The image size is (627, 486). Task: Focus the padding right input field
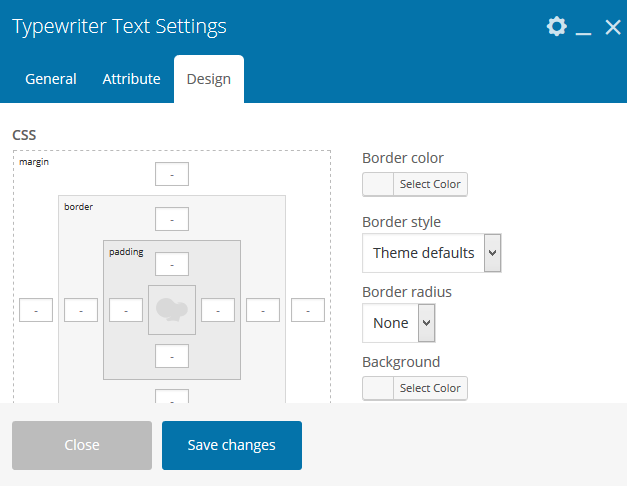(218, 310)
